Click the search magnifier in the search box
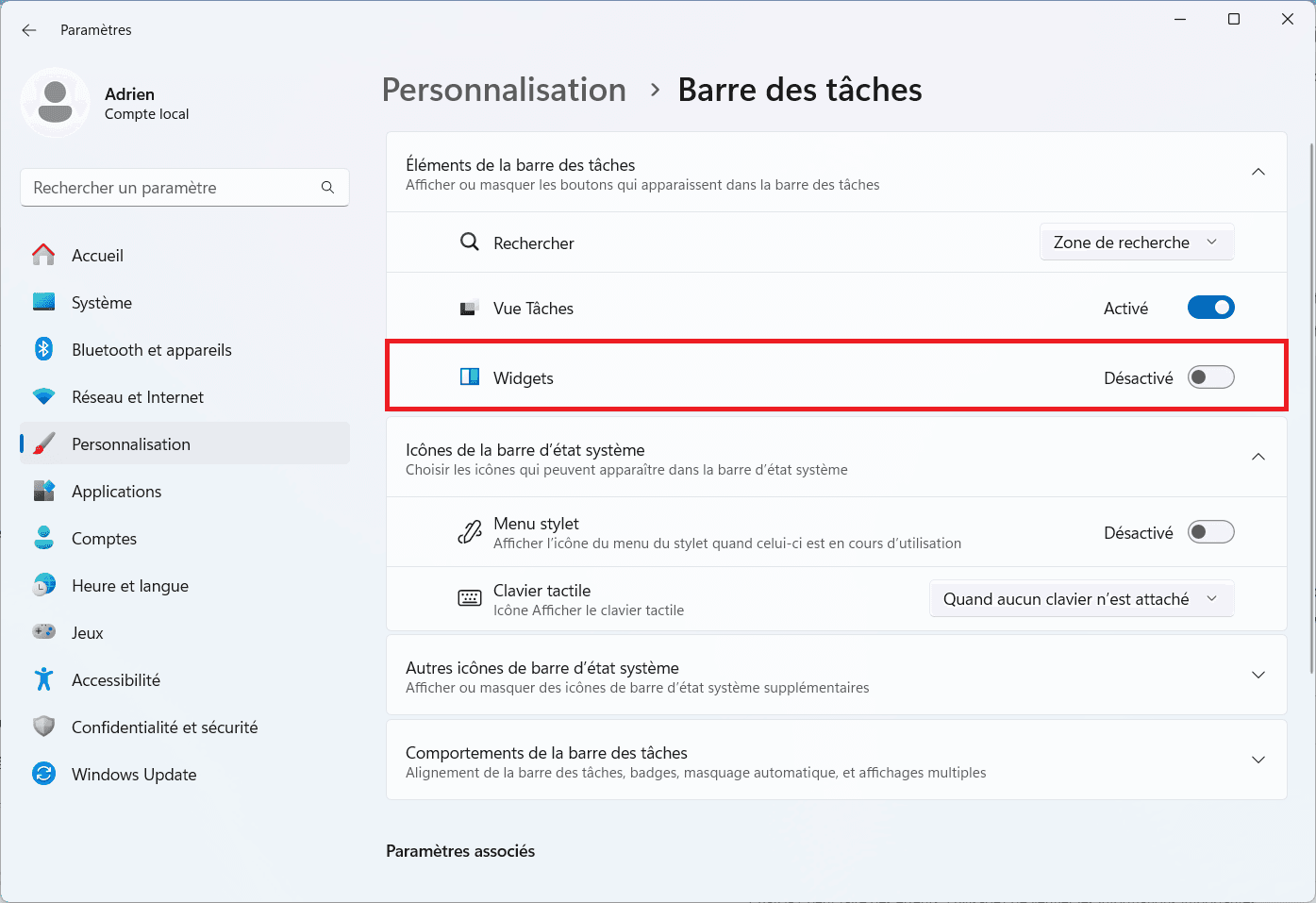The width and height of the screenshot is (1316, 903). coord(327,188)
